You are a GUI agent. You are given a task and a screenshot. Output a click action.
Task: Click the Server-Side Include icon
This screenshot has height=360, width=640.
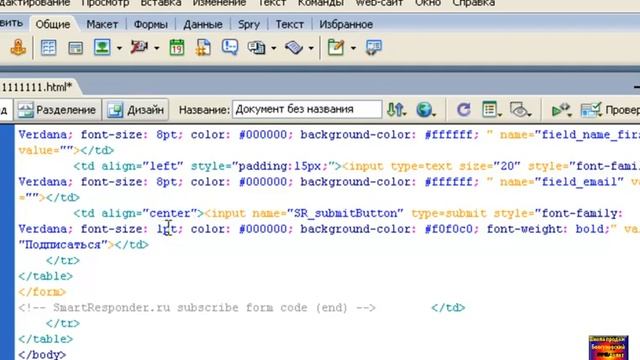pos(203,47)
